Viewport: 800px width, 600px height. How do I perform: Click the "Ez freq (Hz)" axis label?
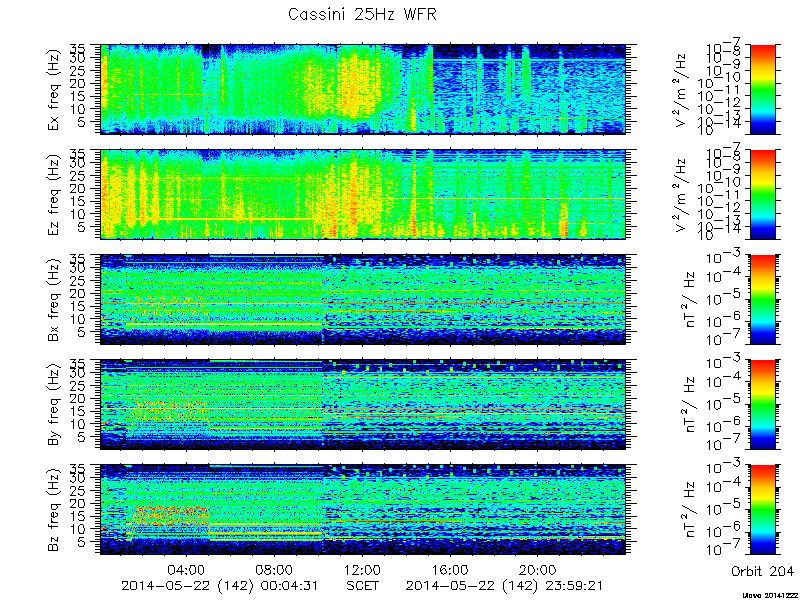54,195
